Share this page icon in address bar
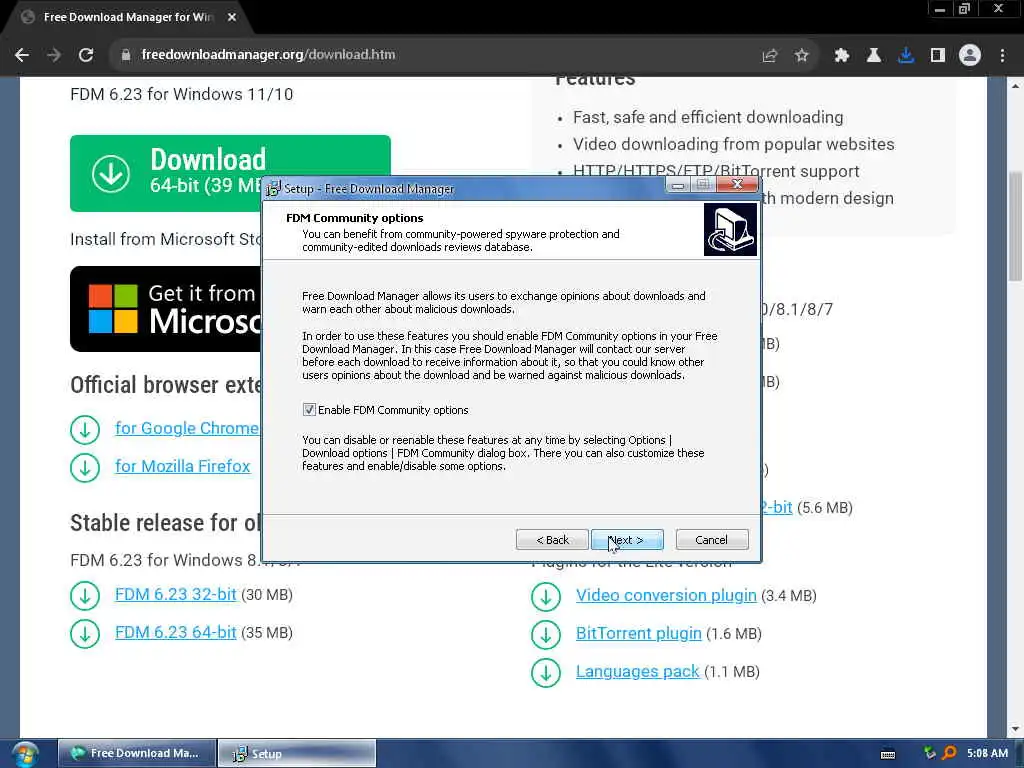The image size is (1024, 768). pyautogui.click(x=770, y=56)
